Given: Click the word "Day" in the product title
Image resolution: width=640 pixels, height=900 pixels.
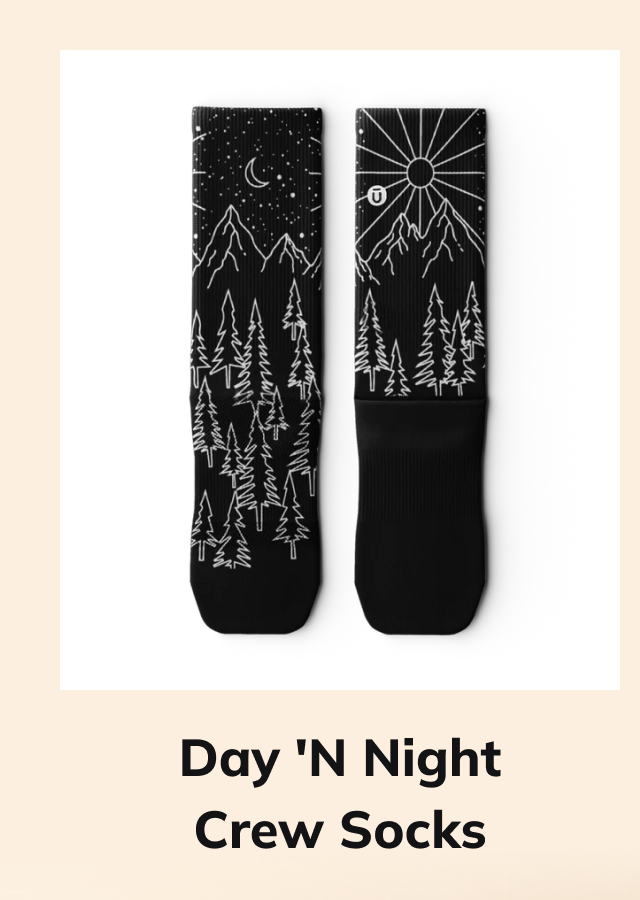Looking at the screenshot, I should tap(228, 761).
